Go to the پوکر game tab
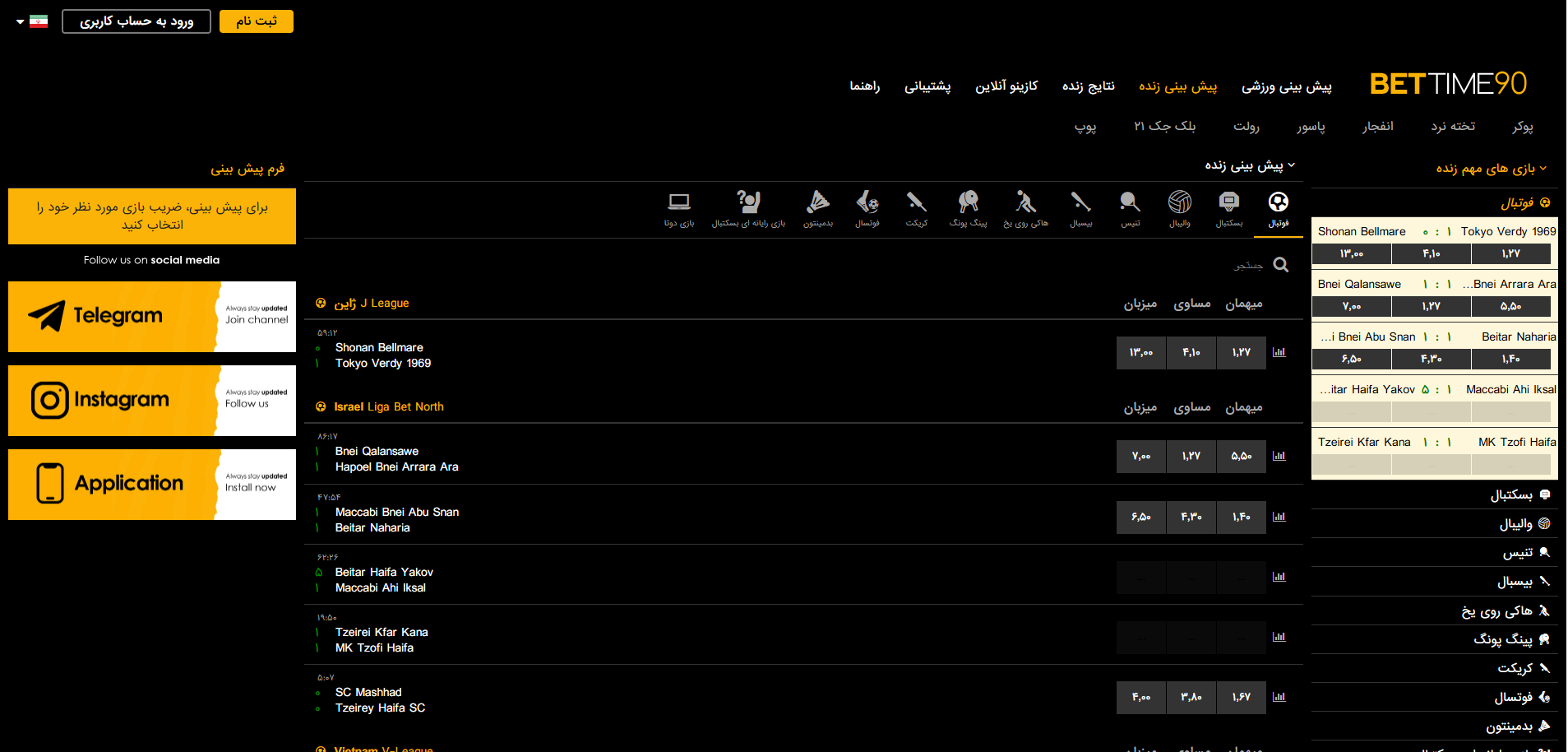This screenshot has width=1568, height=752. point(1522,126)
